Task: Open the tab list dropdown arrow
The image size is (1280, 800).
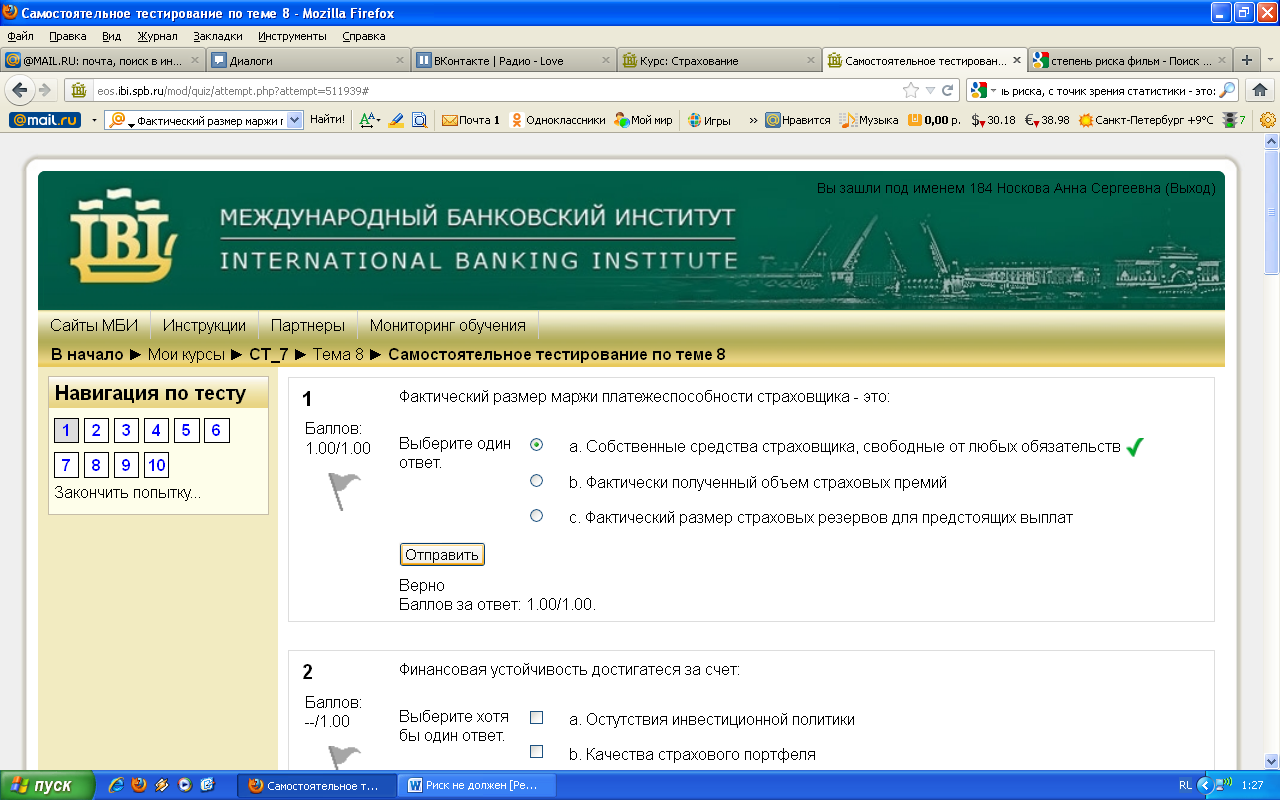Action: click(x=1271, y=60)
